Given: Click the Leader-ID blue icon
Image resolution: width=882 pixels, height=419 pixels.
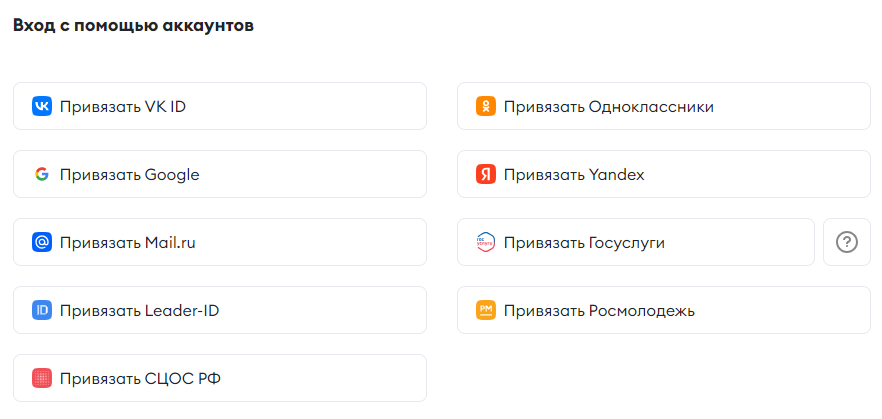Looking at the screenshot, I should 42,310.
